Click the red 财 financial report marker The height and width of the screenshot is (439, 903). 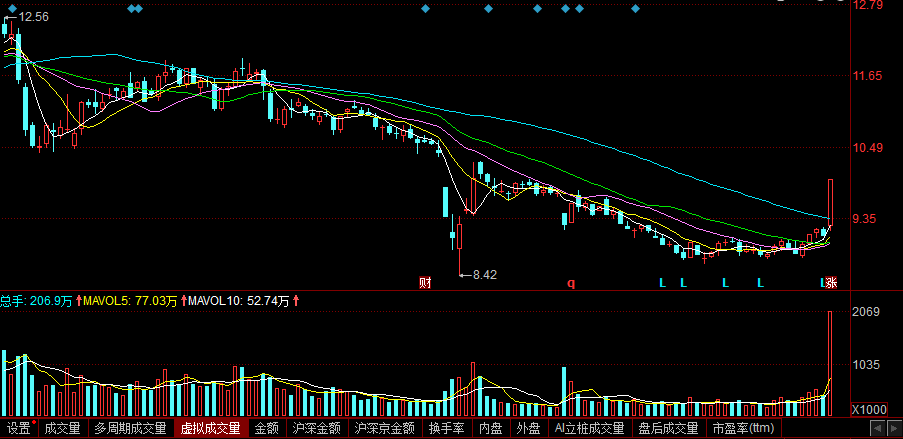425,283
